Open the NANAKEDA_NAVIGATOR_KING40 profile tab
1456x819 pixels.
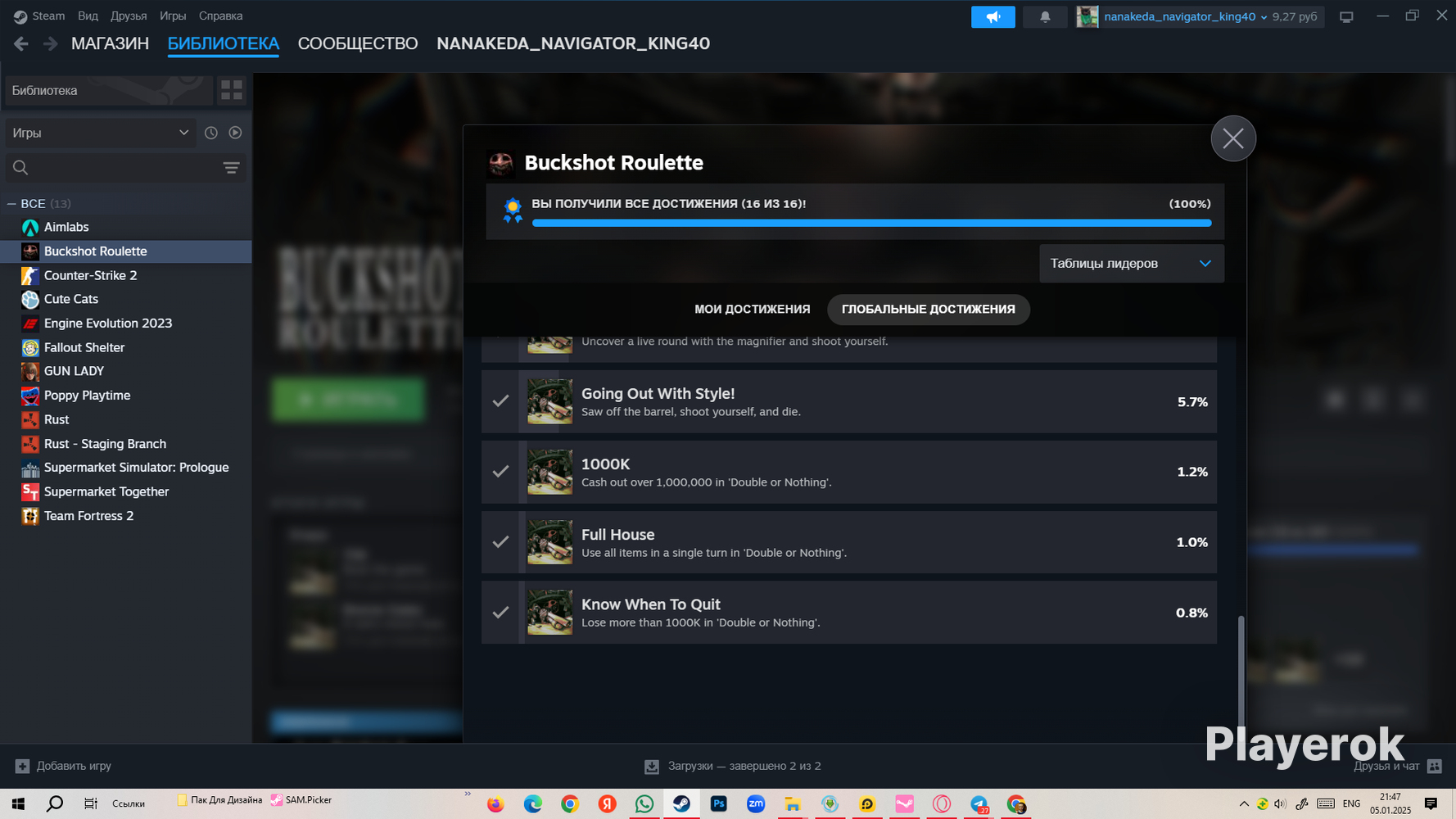pyautogui.click(x=573, y=43)
